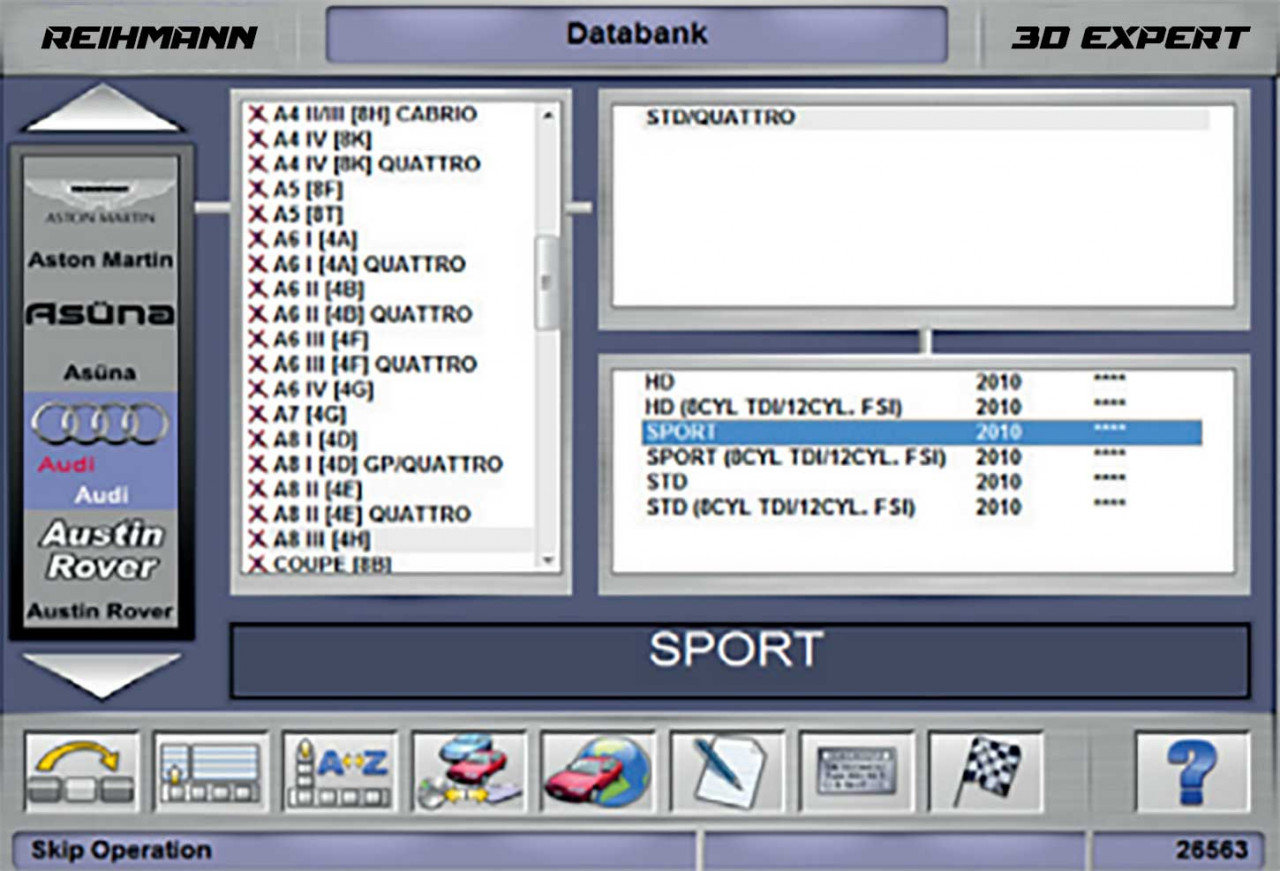Viewport: 1280px width, 871px height.
Task: Select the Austin Rover brand logo
Action: (x=100, y=550)
